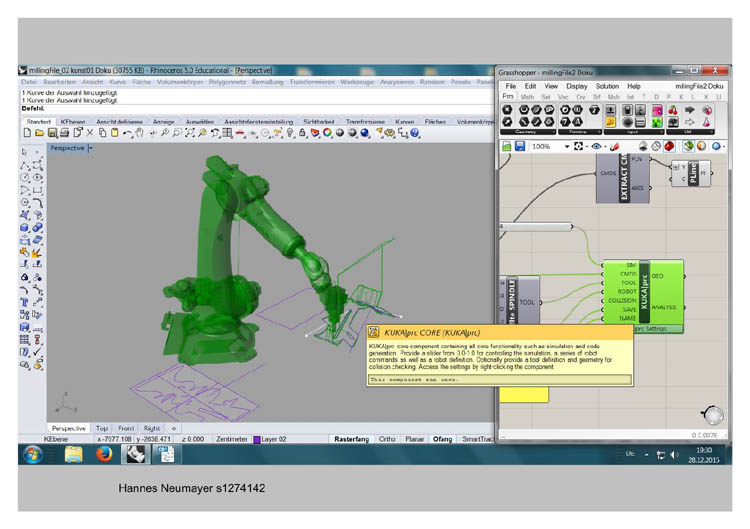
Task: Click the Print icon in Rhino toolbar
Action: pos(65,133)
